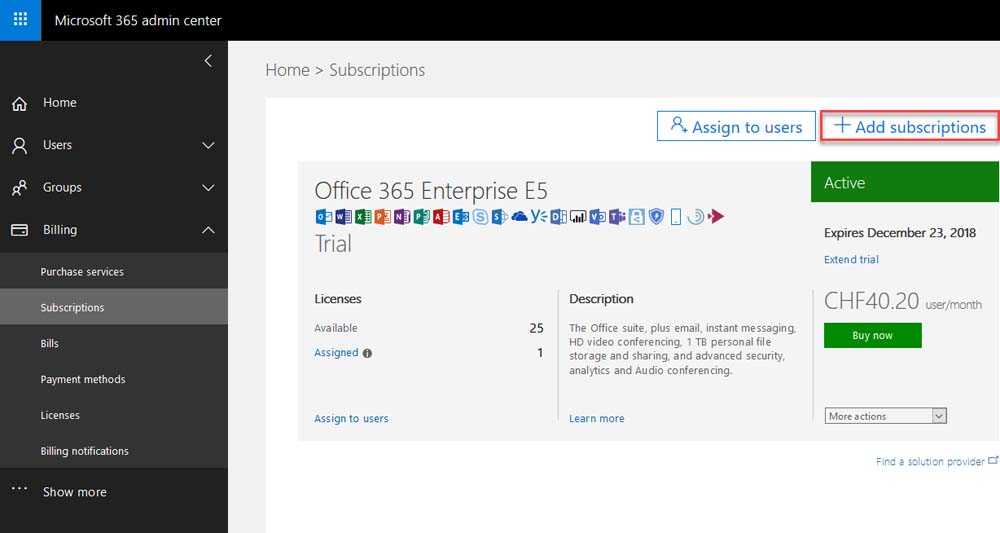Click the Outlook app icon
The height and width of the screenshot is (533, 1000).
click(x=323, y=217)
